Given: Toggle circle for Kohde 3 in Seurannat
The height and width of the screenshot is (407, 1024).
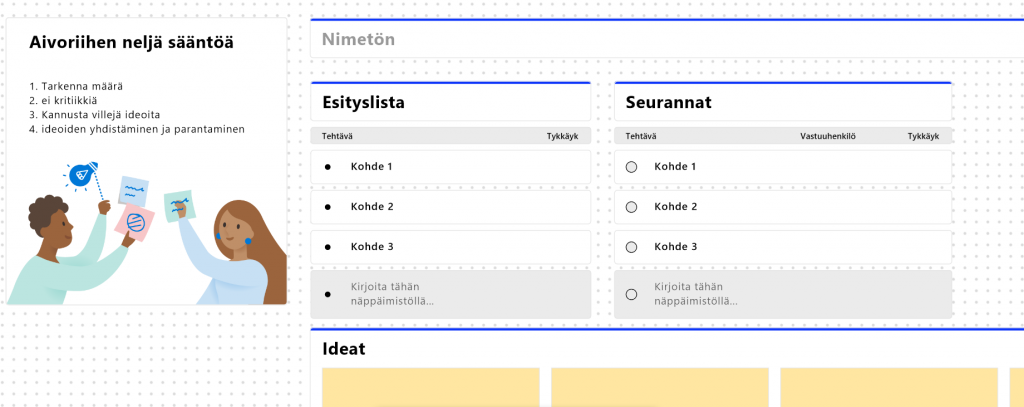Looking at the screenshot, I should coord(631,247).
